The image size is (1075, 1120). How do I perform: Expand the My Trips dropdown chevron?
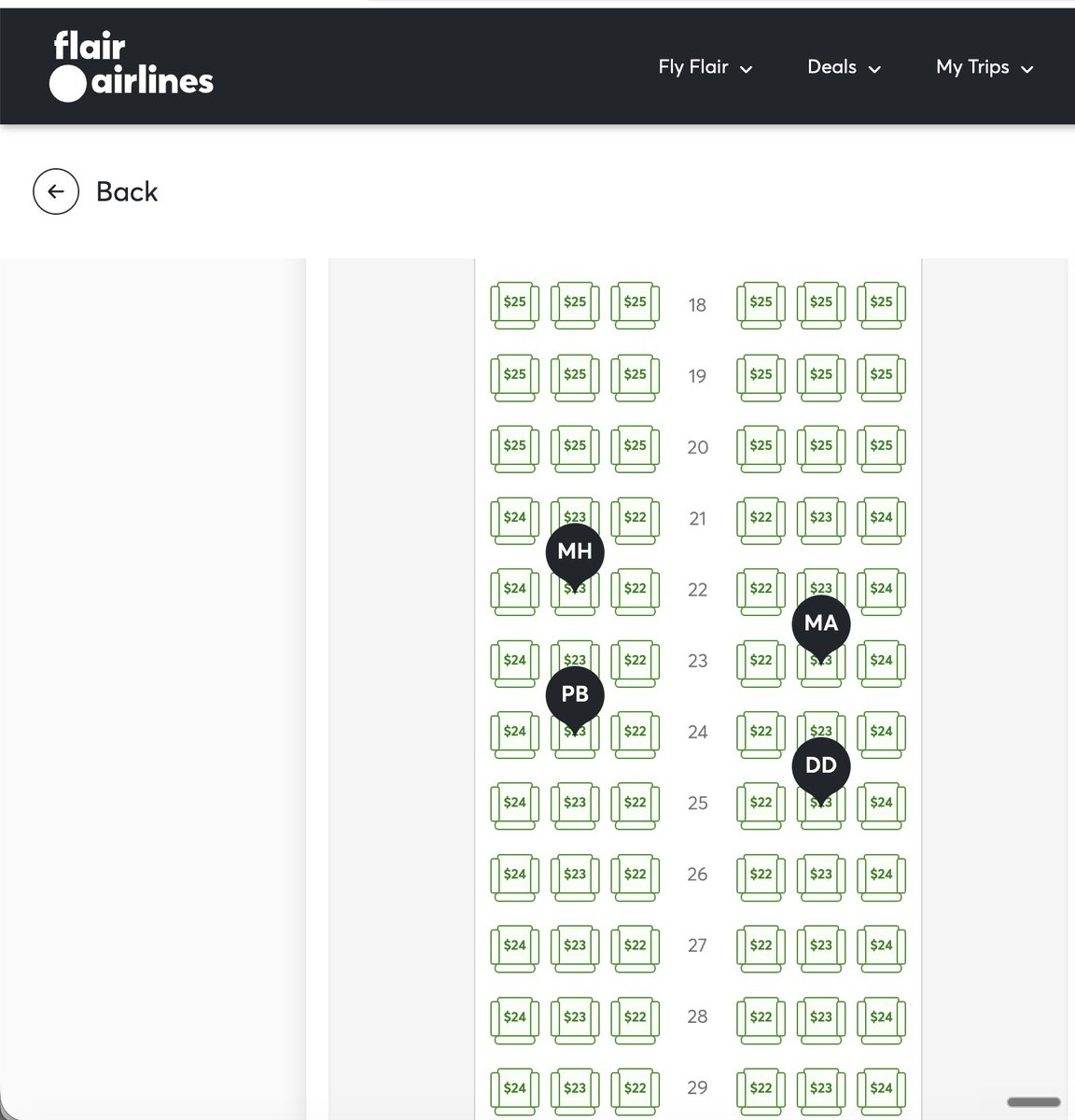tap(1027, 69)
